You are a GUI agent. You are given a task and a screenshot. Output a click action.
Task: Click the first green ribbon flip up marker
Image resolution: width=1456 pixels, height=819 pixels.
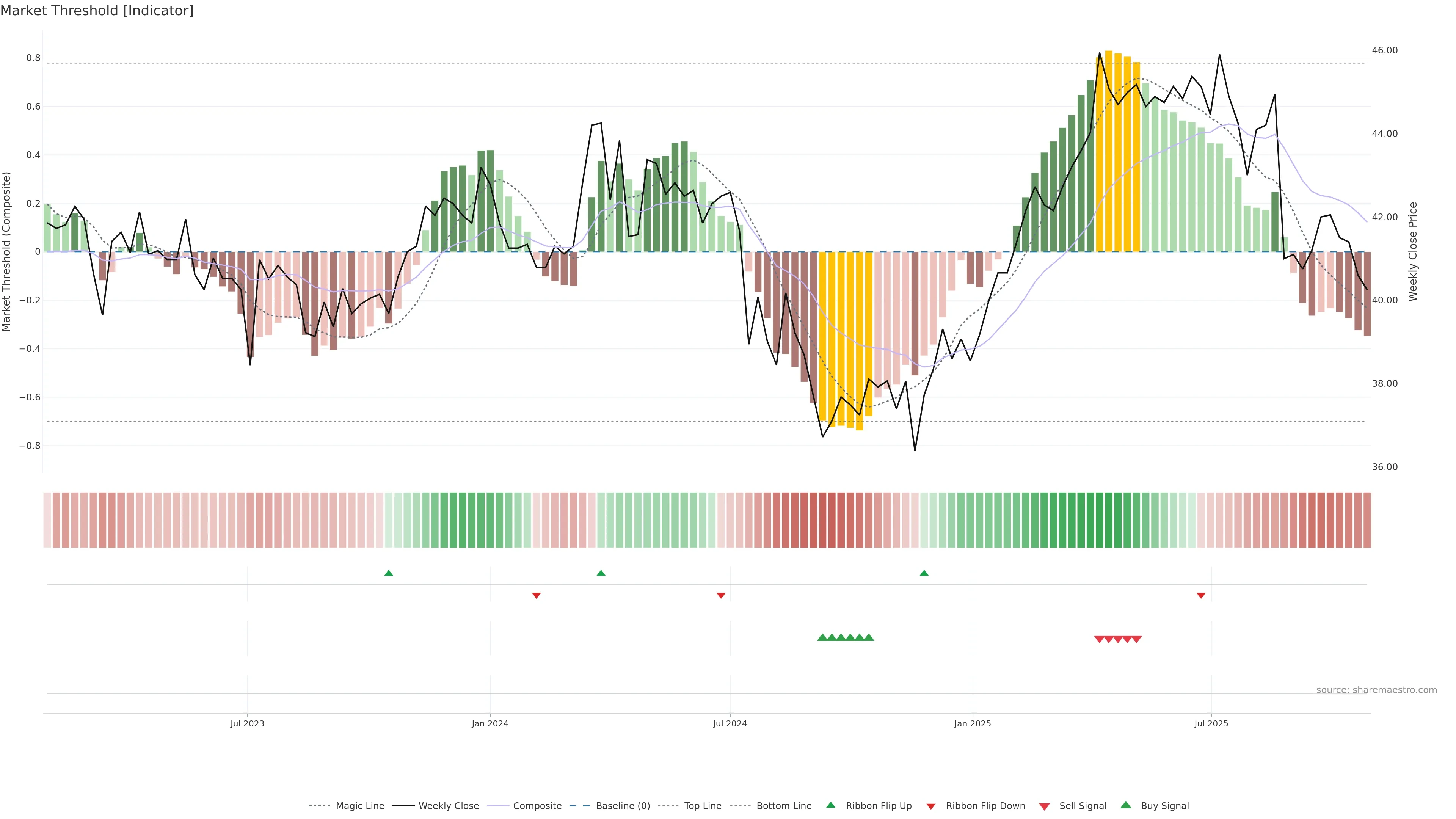(388, 573)
